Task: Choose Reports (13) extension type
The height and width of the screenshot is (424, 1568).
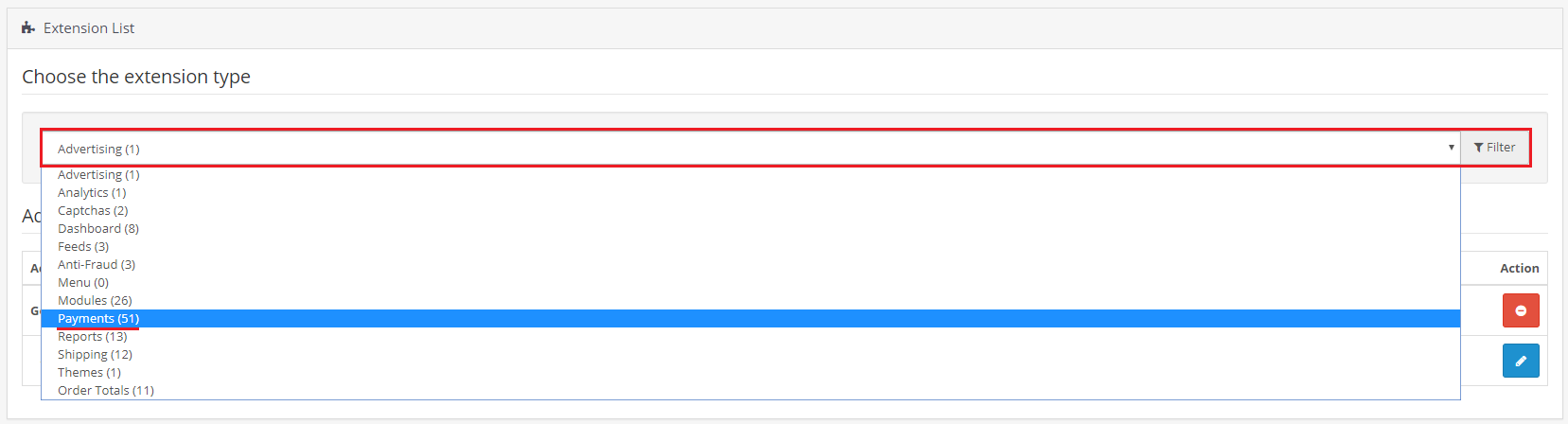Action: click(92, 337)
